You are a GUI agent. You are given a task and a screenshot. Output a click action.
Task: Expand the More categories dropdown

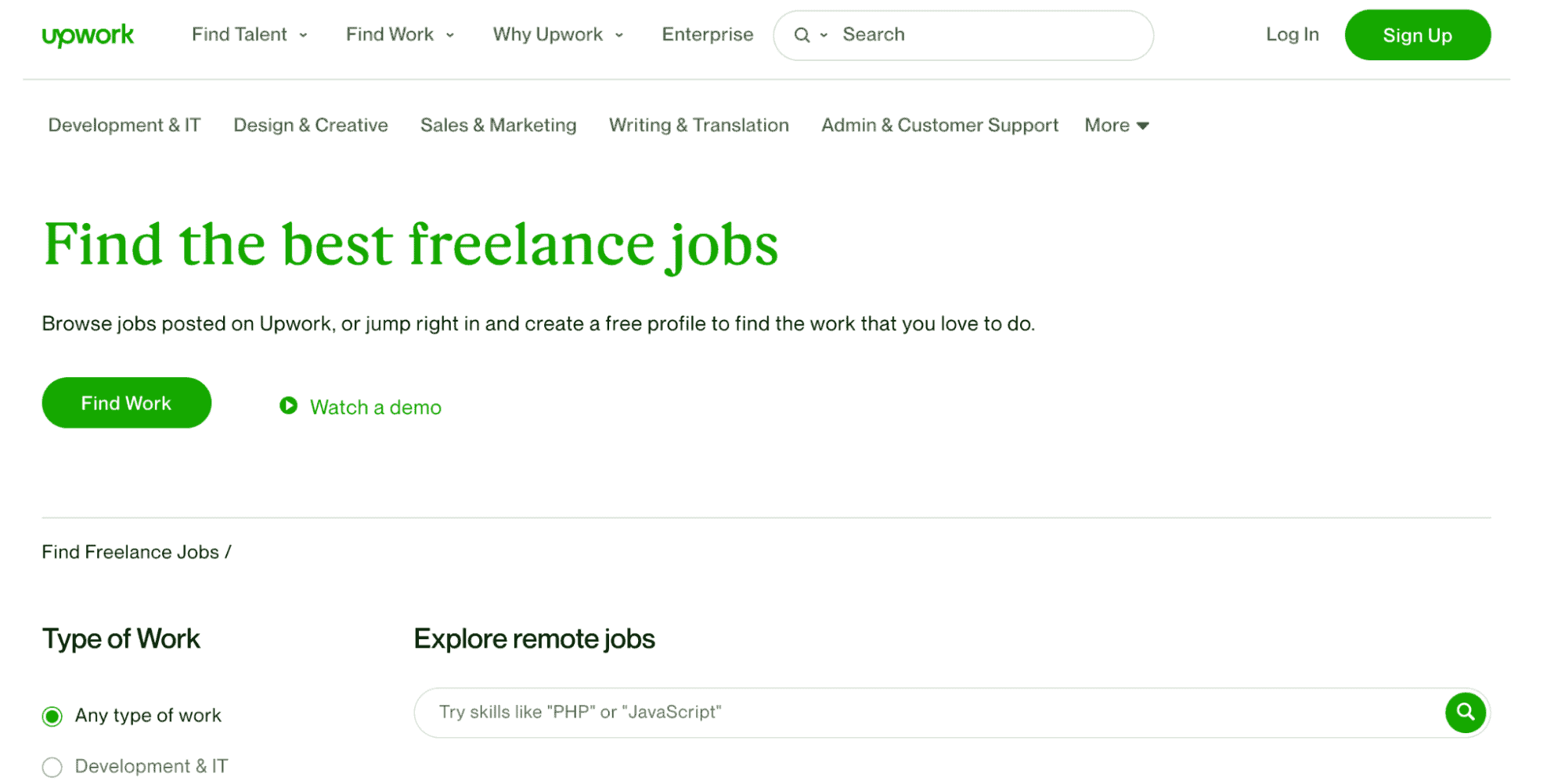[x=1116, y=125]
